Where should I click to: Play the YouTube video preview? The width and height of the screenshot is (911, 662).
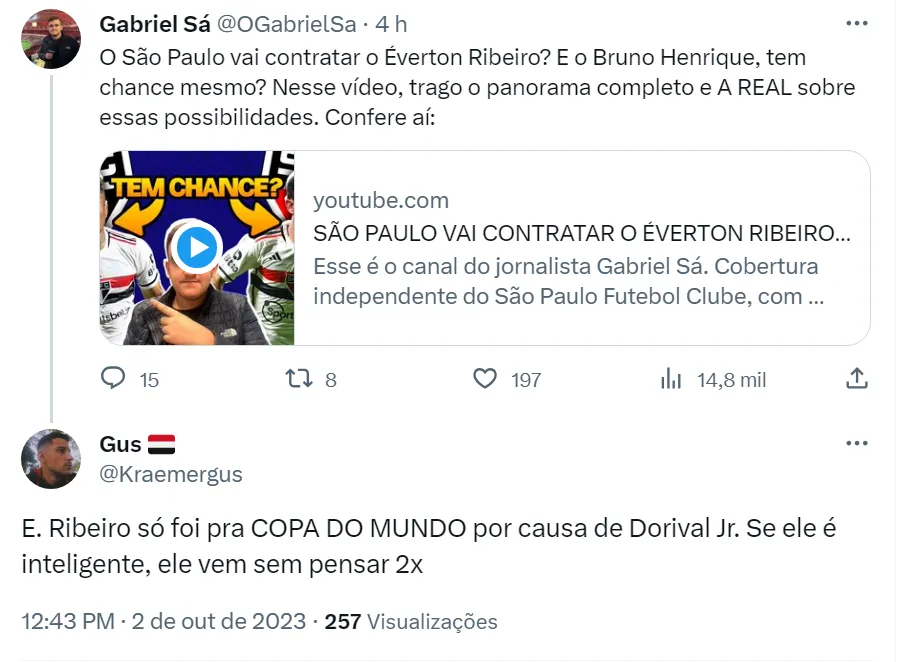pos(197,247)
